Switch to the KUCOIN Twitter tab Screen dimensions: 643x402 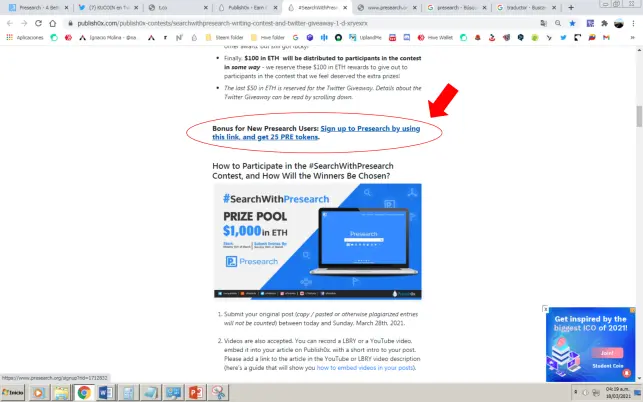coord(109,7)
